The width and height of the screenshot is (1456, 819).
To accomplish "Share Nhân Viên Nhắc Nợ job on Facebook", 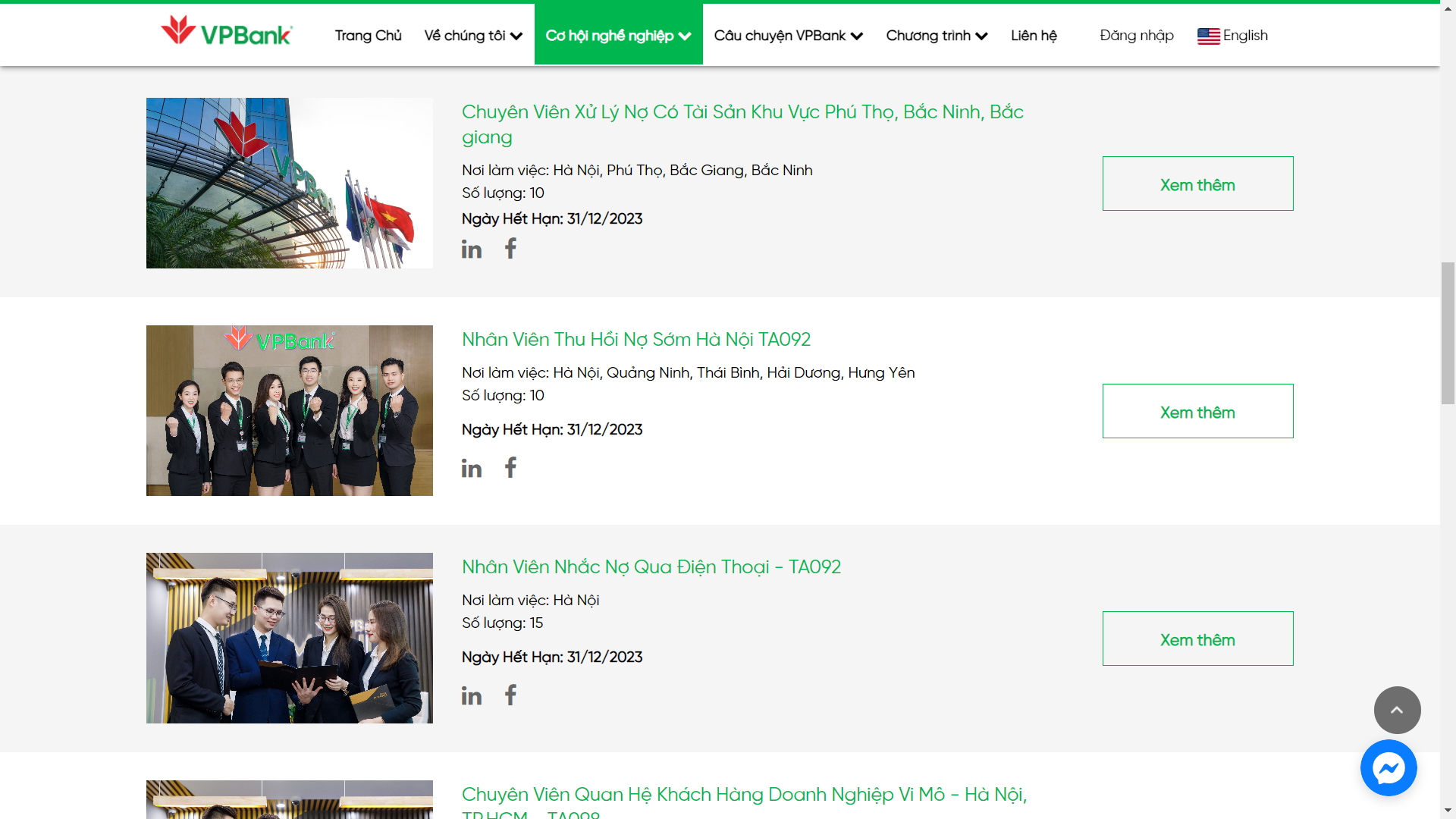I will tap(511, 695).
